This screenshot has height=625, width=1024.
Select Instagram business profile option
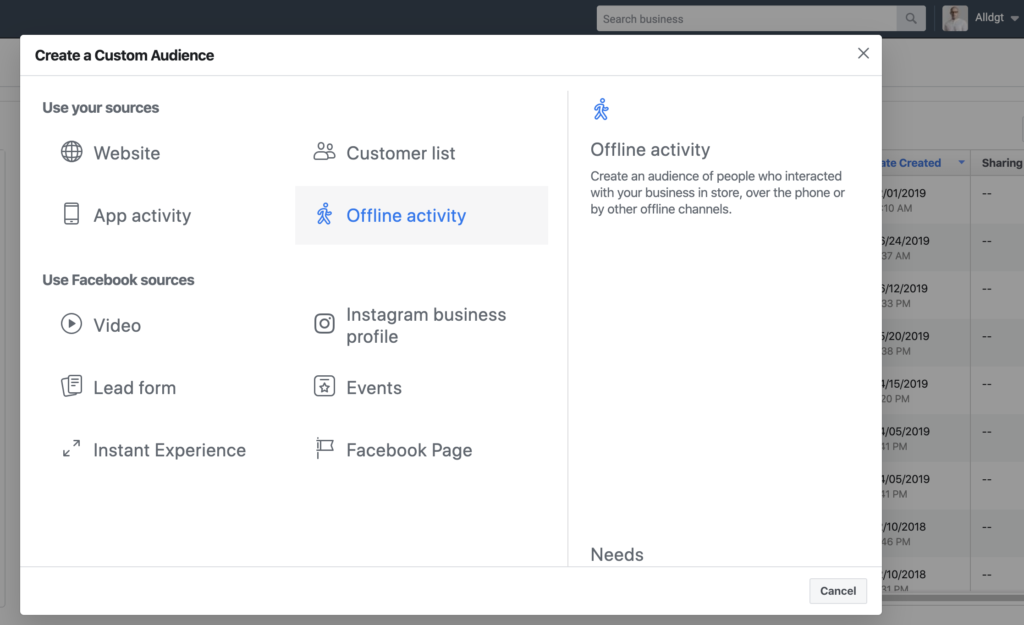coord(426,325)
